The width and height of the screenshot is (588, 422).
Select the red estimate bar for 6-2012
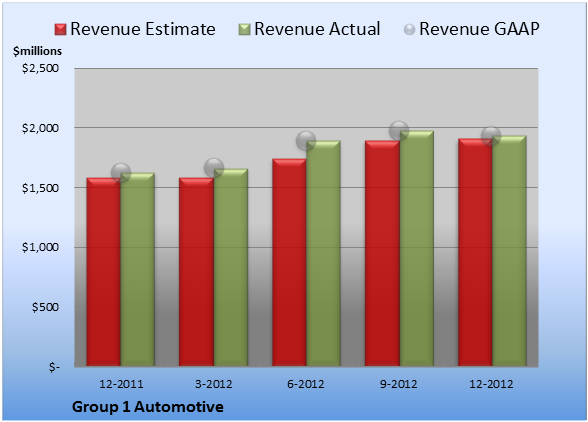pyautogui.click(x=289, y=263)
